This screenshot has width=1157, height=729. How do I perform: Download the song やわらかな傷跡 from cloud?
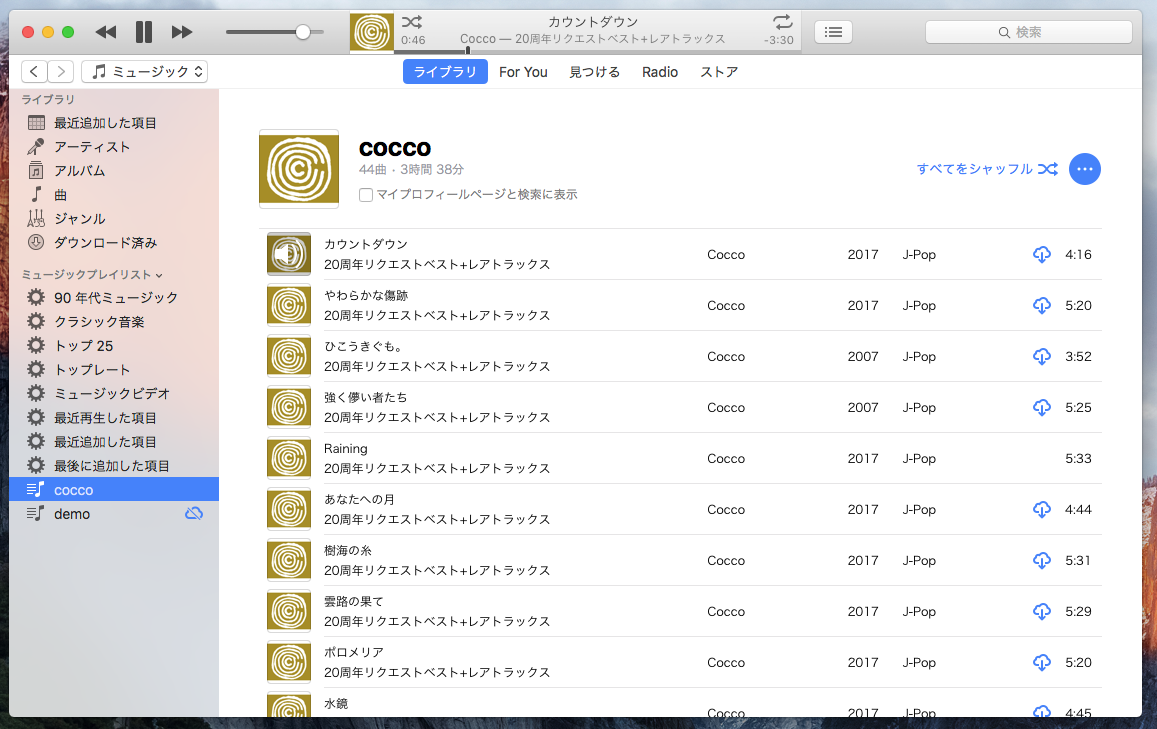1041,305
